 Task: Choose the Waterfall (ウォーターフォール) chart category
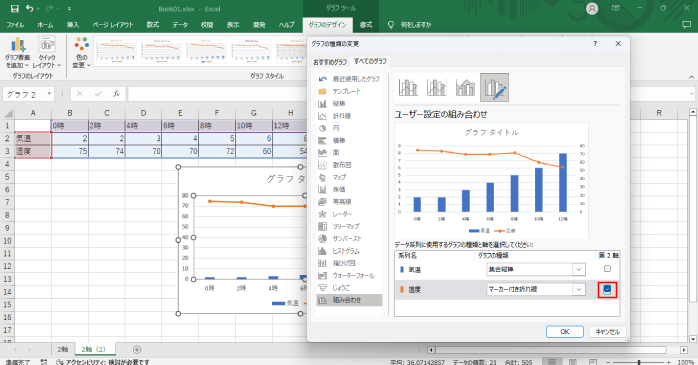pyautogui.click(x=349, y=276)
